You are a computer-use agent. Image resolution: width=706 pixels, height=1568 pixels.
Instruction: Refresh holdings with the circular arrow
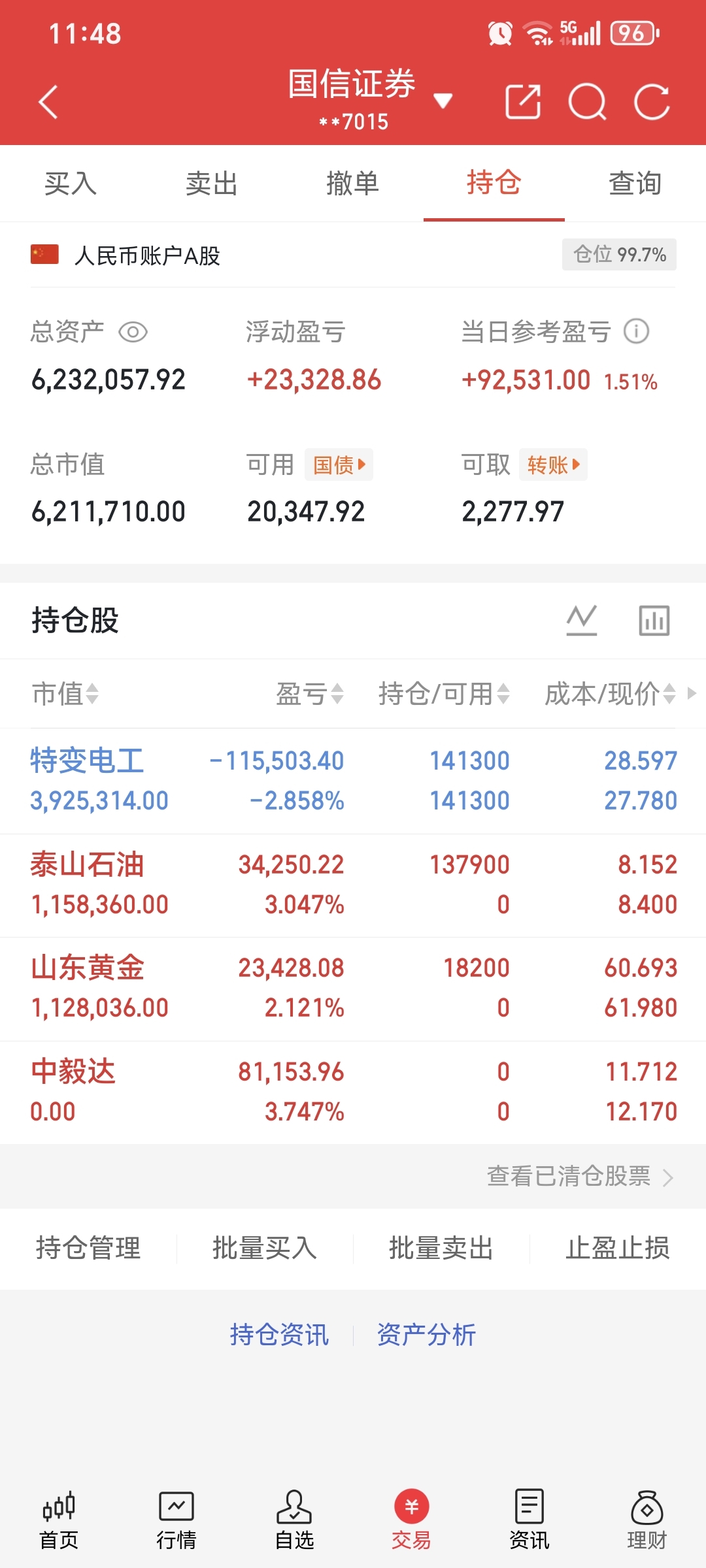[x=652, y=102]
